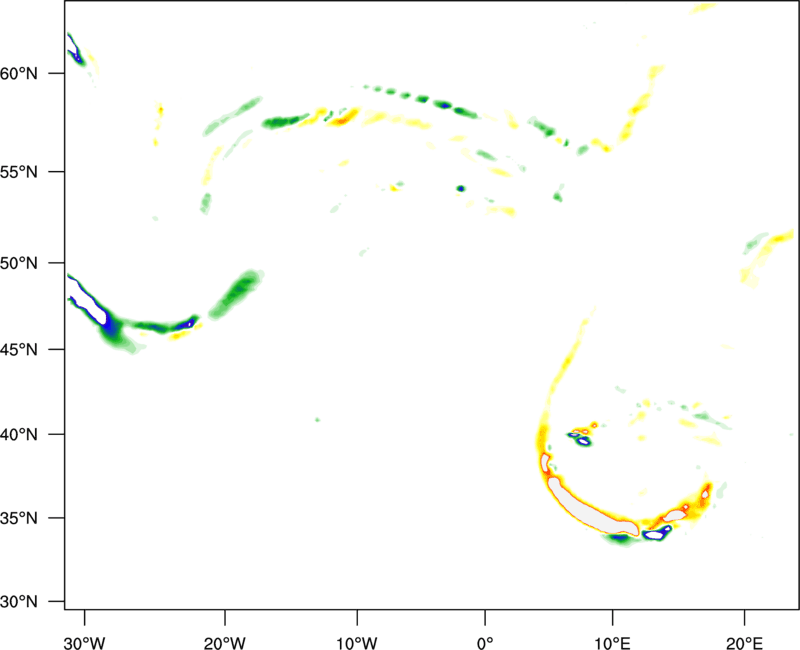Click the 20°E longitude label
The image size is (800, 650).
tap(745, 643)
